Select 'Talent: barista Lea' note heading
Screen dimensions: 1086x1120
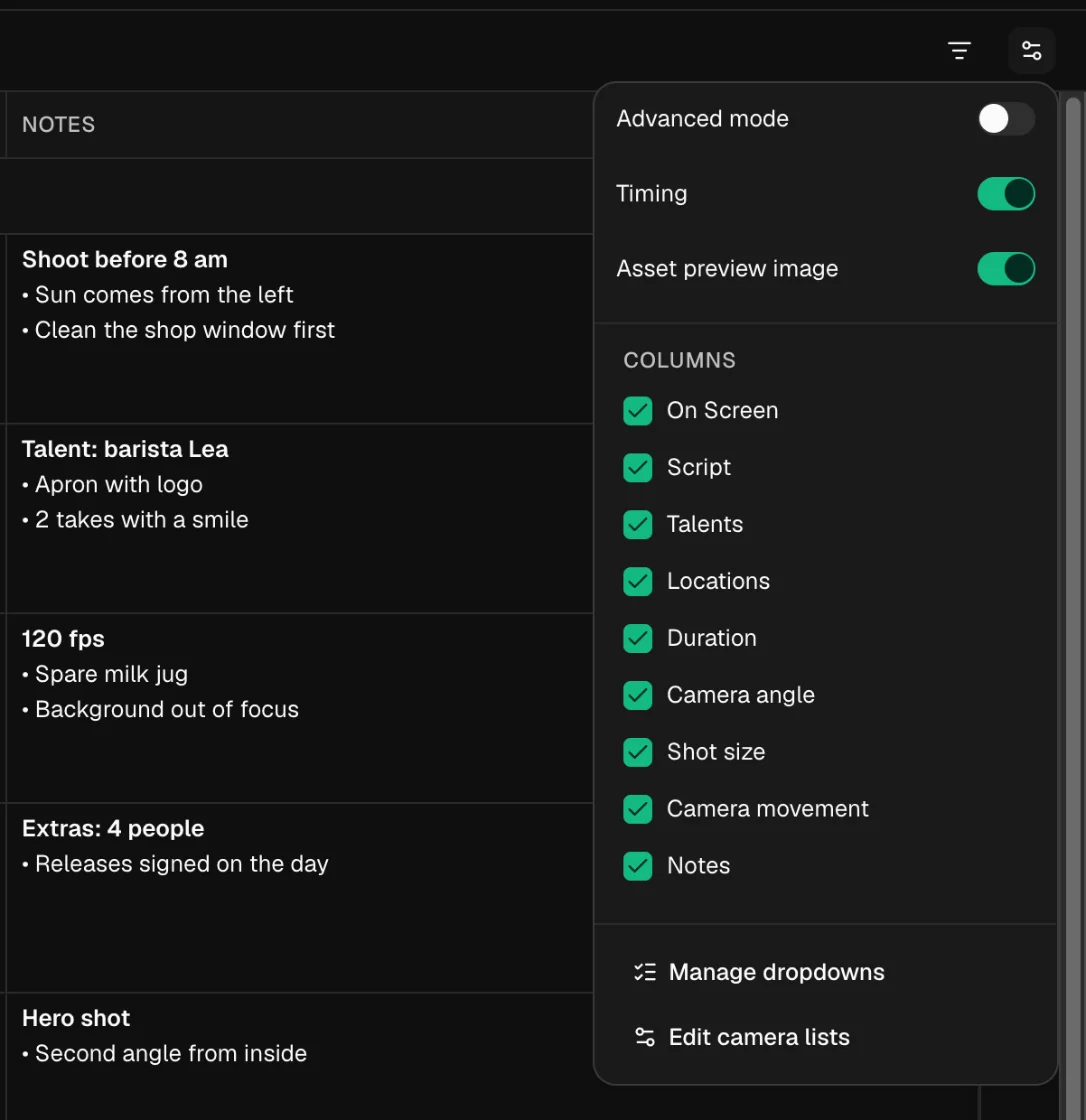pyautogui.click(x=125, y=449)
